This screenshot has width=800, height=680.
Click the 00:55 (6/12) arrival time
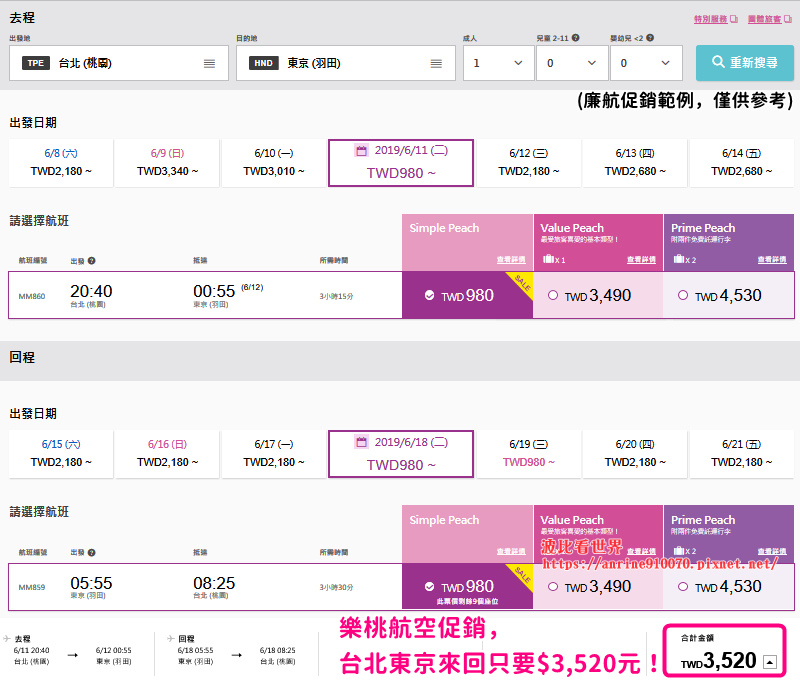(228, 291)
